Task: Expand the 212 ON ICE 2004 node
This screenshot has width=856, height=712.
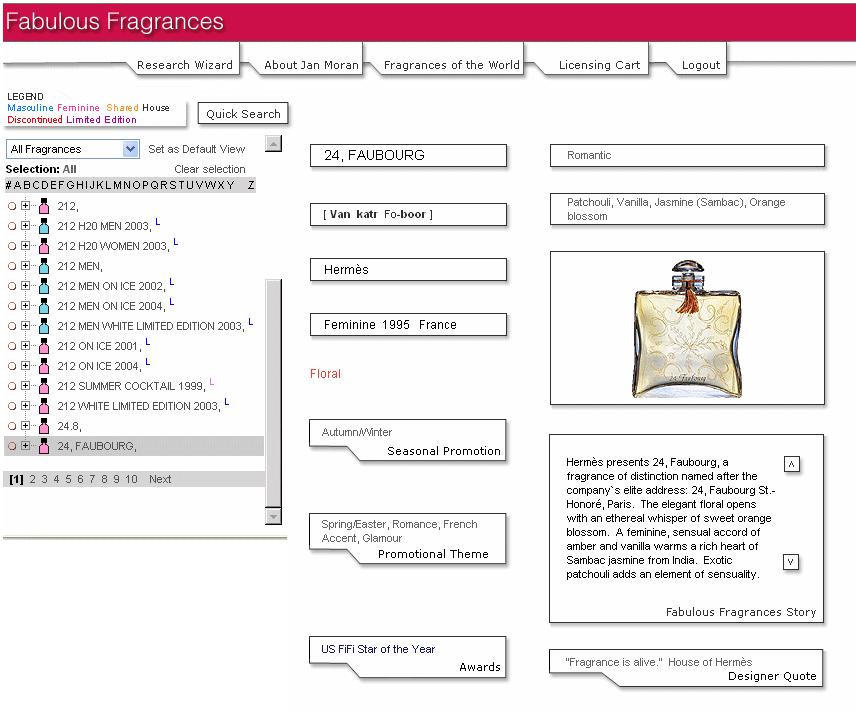Action: [x=25, y=365]
